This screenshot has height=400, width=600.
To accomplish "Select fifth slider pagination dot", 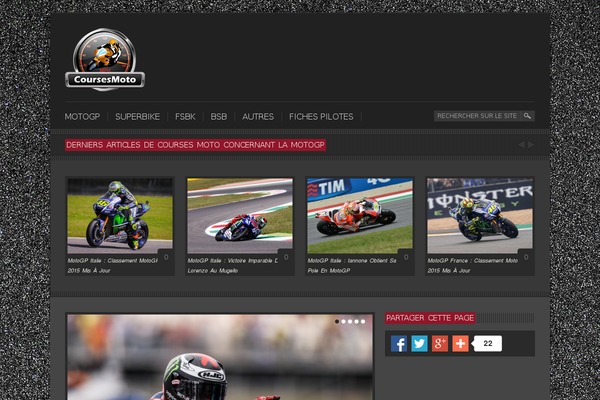I will 363,322.
